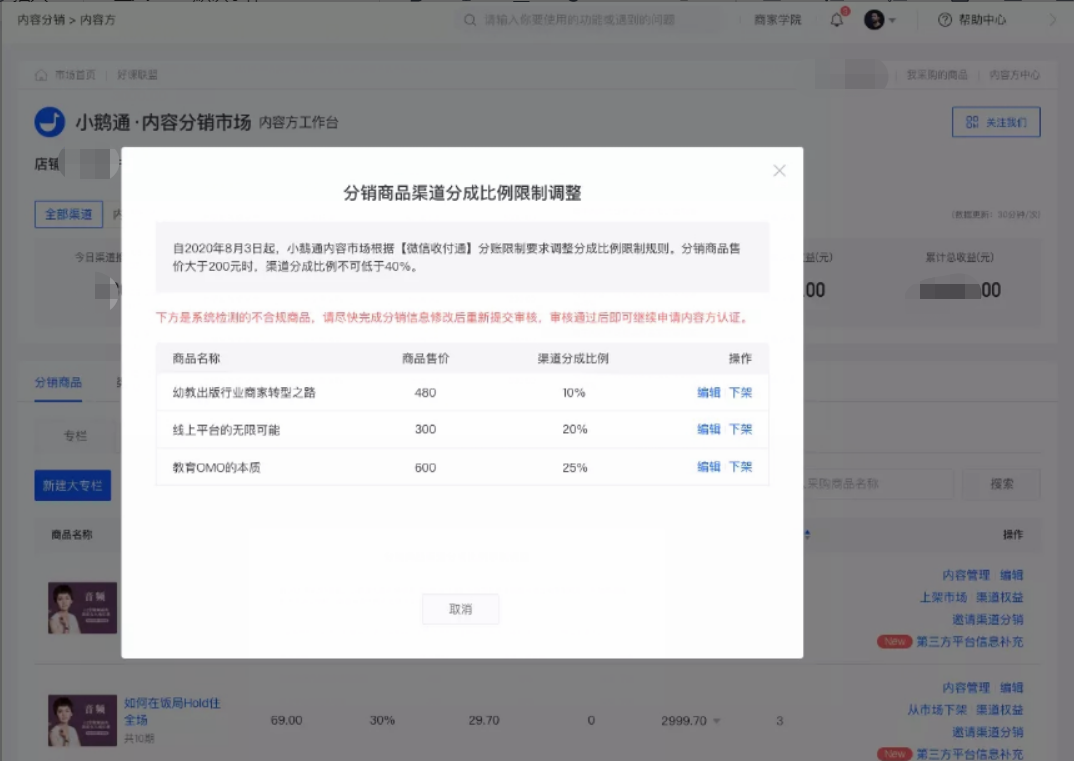The width and height of the screenshot is (1074, 761).
Task: Click 下架 for 教育OMO的本质
Action: (740, 466)
